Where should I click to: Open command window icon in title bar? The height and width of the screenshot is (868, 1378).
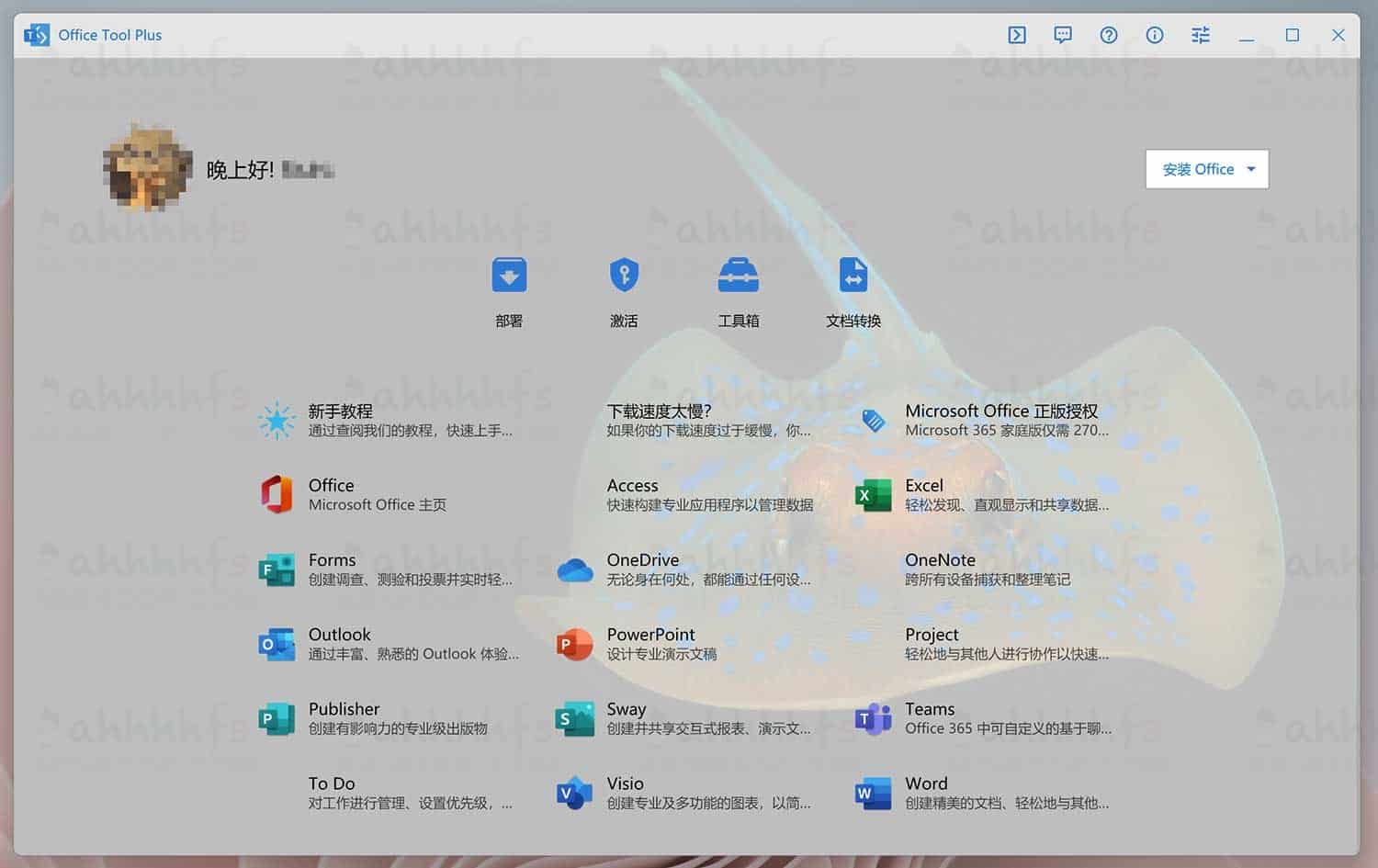[x=1017, y=35]
